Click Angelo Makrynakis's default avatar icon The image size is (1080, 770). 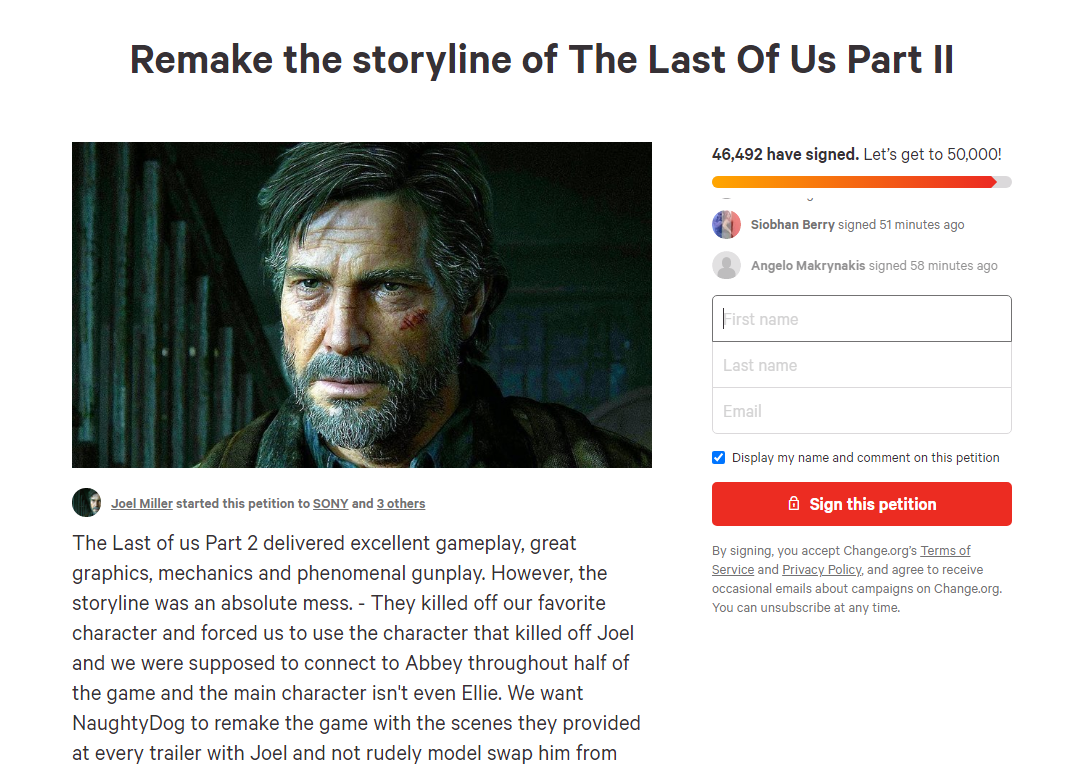point(726,266)
